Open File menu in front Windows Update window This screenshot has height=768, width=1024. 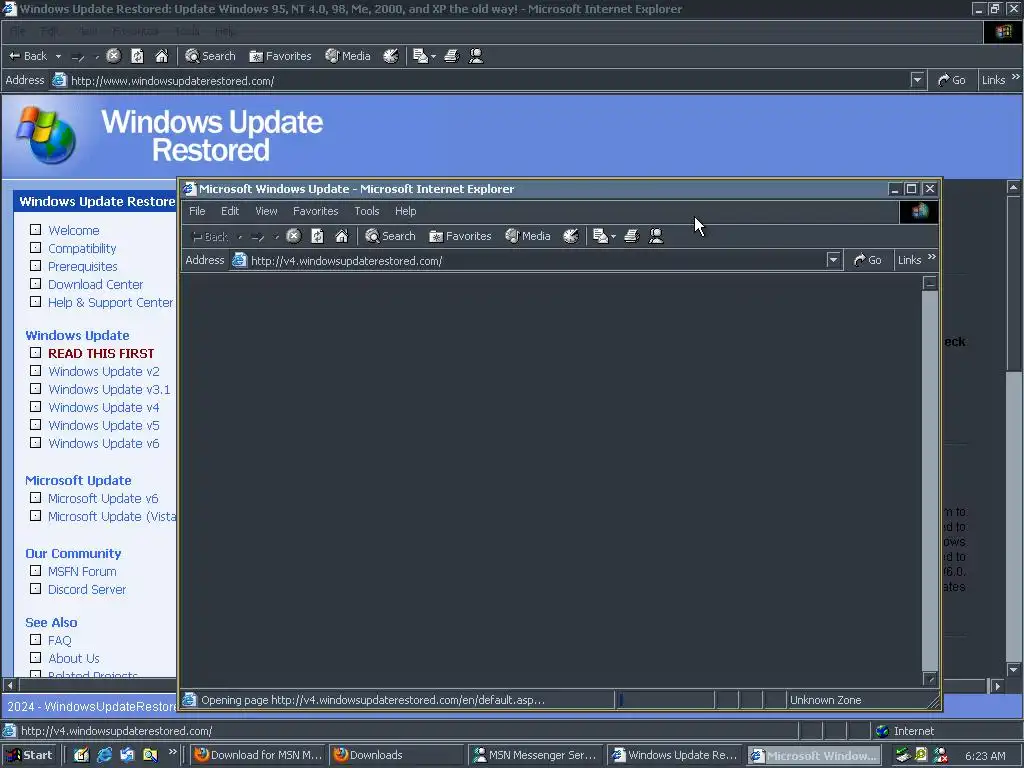pos(197,211)
